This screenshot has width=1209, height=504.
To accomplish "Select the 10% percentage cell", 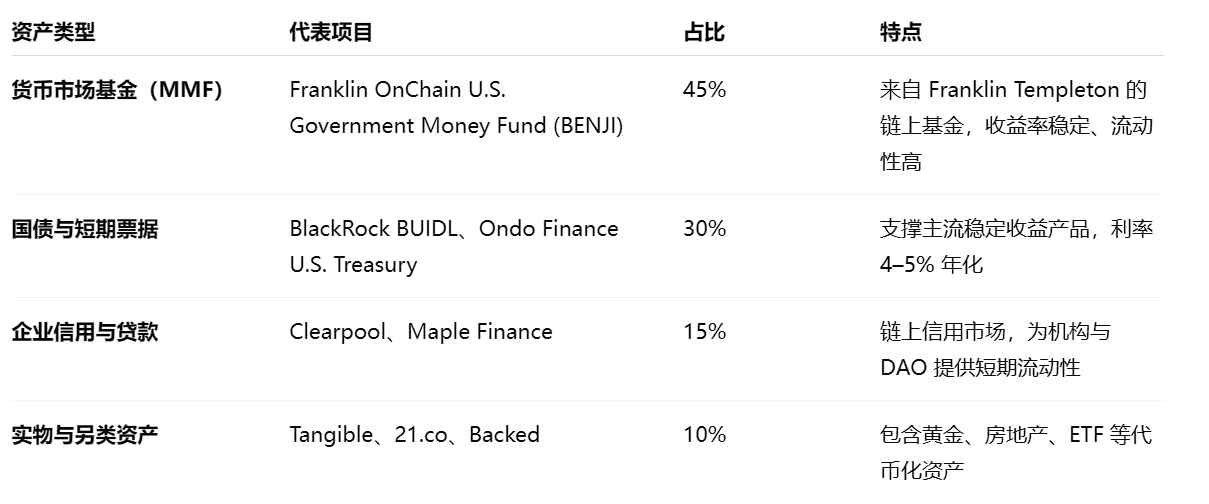I will (704, 435).
